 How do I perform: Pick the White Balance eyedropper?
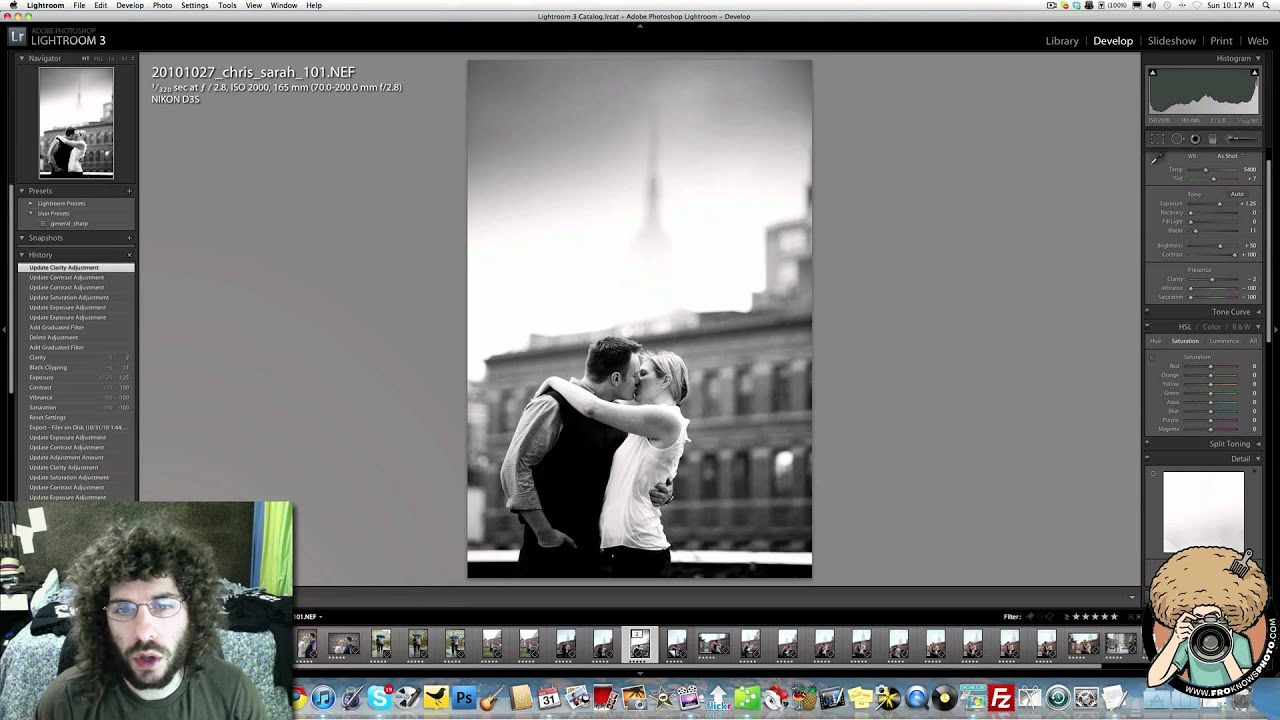point(1155,160)
